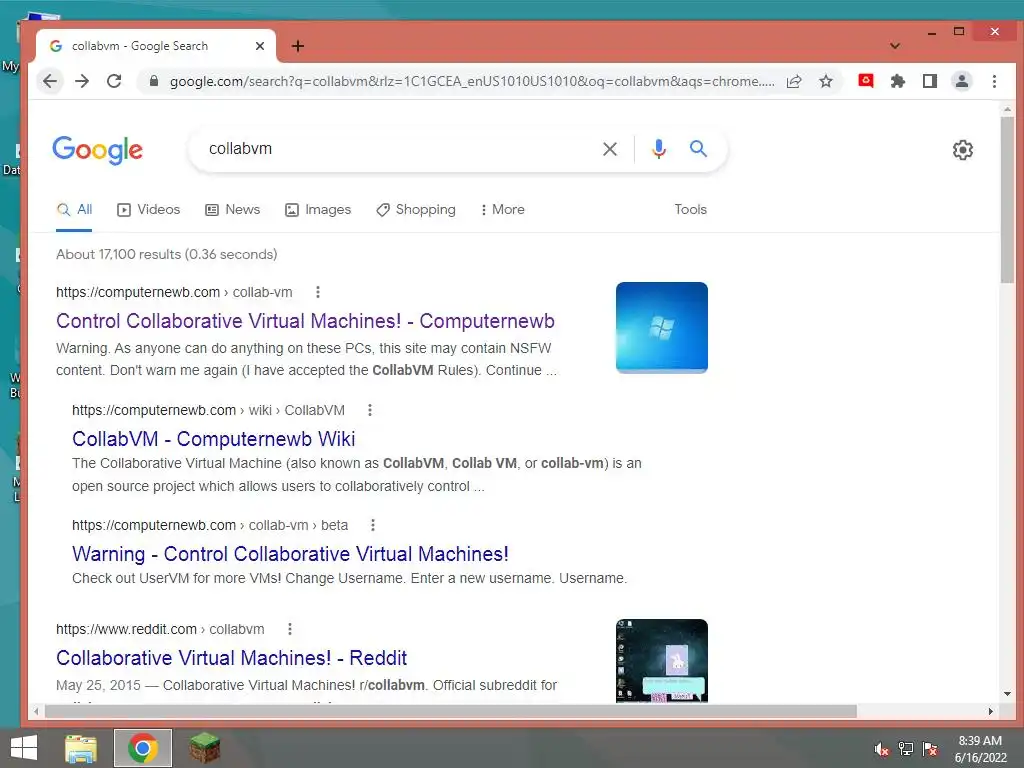Open a new tab with plus
The image size is (1024, 768).
coord(298,46)
